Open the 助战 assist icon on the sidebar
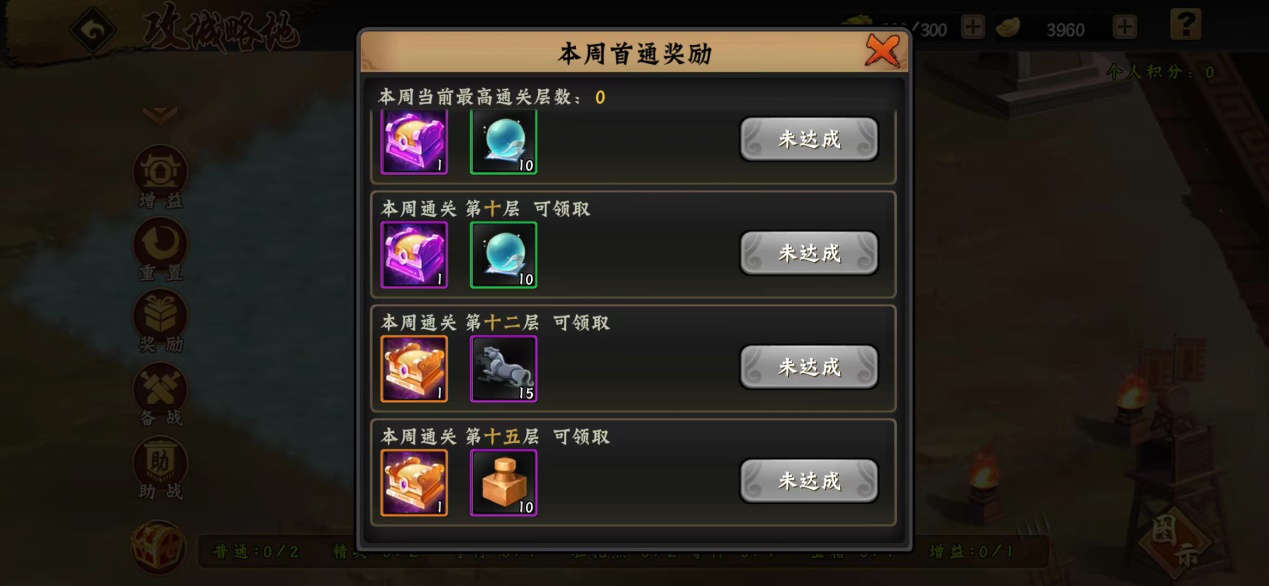The width and height of the screenshot is (1269, 586). pyautogui.click(x=160, y=466)
